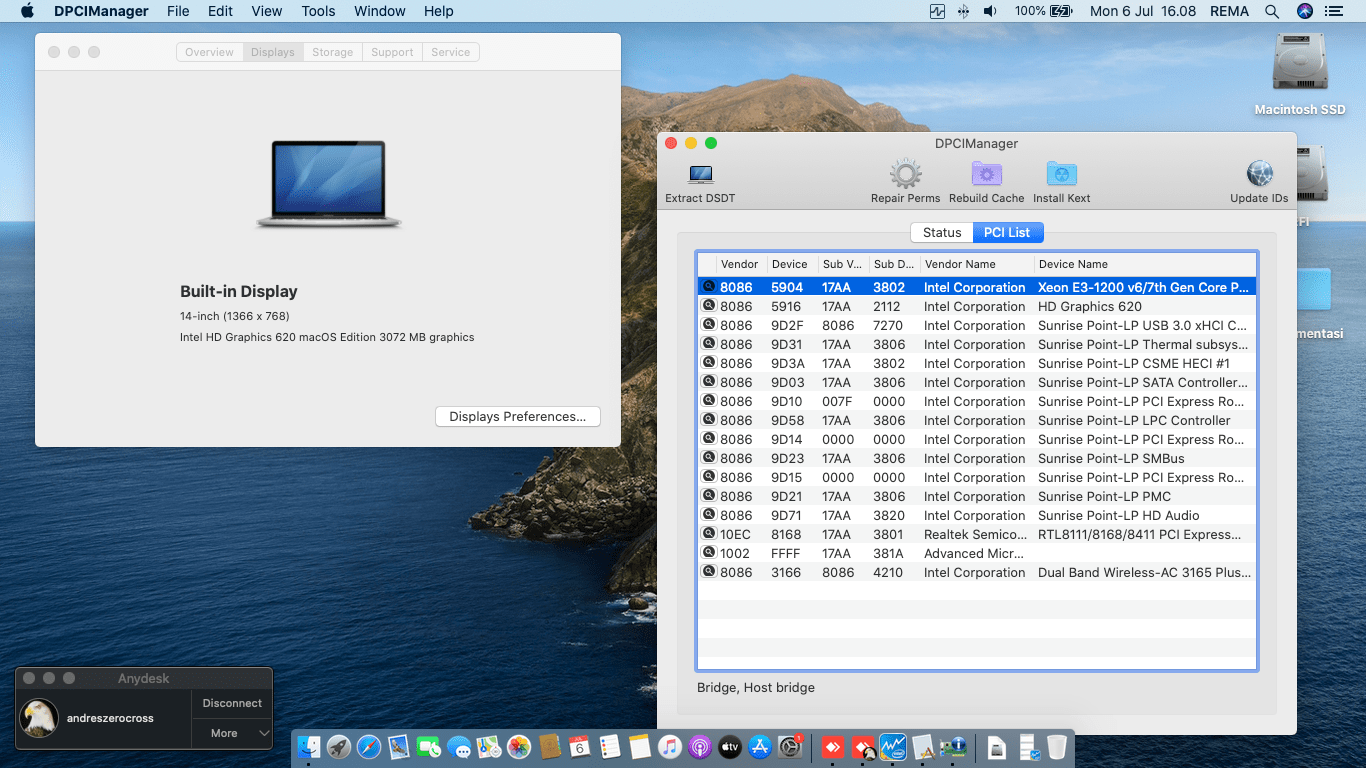Open the App Store from the Dock
Image resolution: width=1366 pixels, height=768 pixels.
[759, 746]
